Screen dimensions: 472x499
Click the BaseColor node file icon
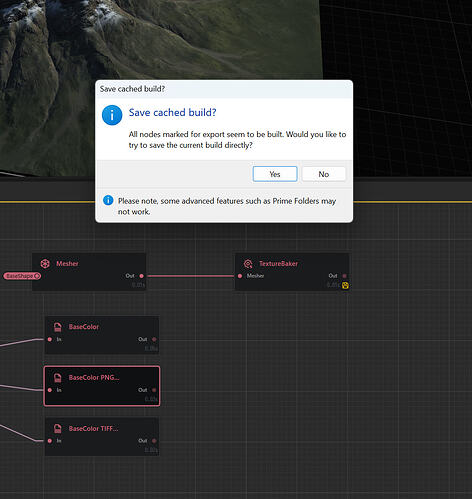tap(58, 327)
